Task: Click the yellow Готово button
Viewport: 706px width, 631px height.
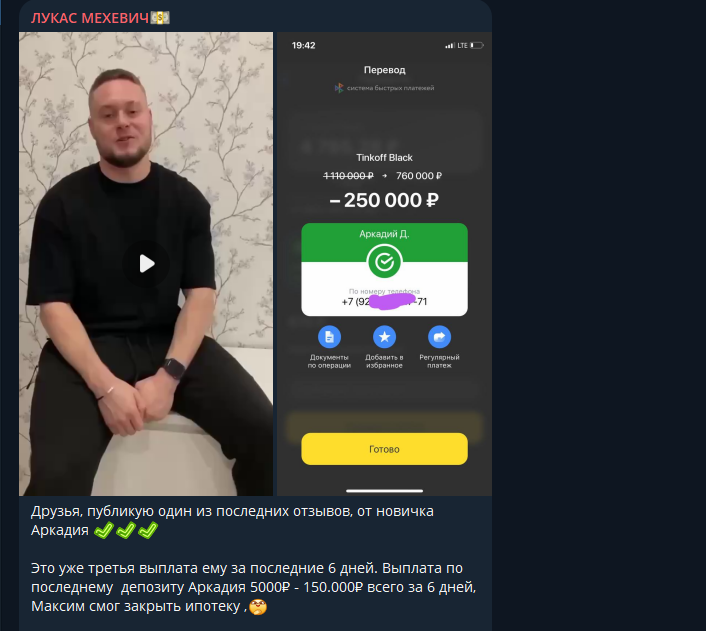Action: point(384,449)
